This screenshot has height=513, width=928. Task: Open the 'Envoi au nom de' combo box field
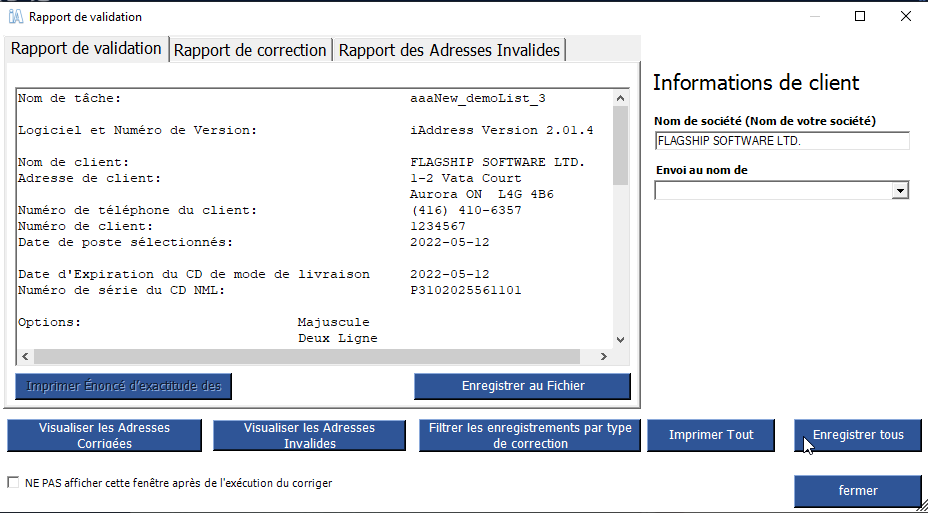(x=781, y=191)
